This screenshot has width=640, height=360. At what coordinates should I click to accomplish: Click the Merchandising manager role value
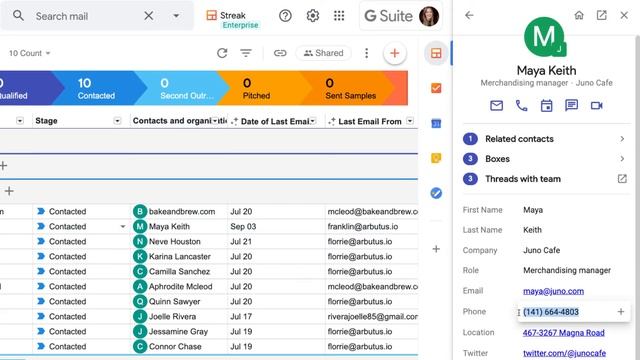567,270
